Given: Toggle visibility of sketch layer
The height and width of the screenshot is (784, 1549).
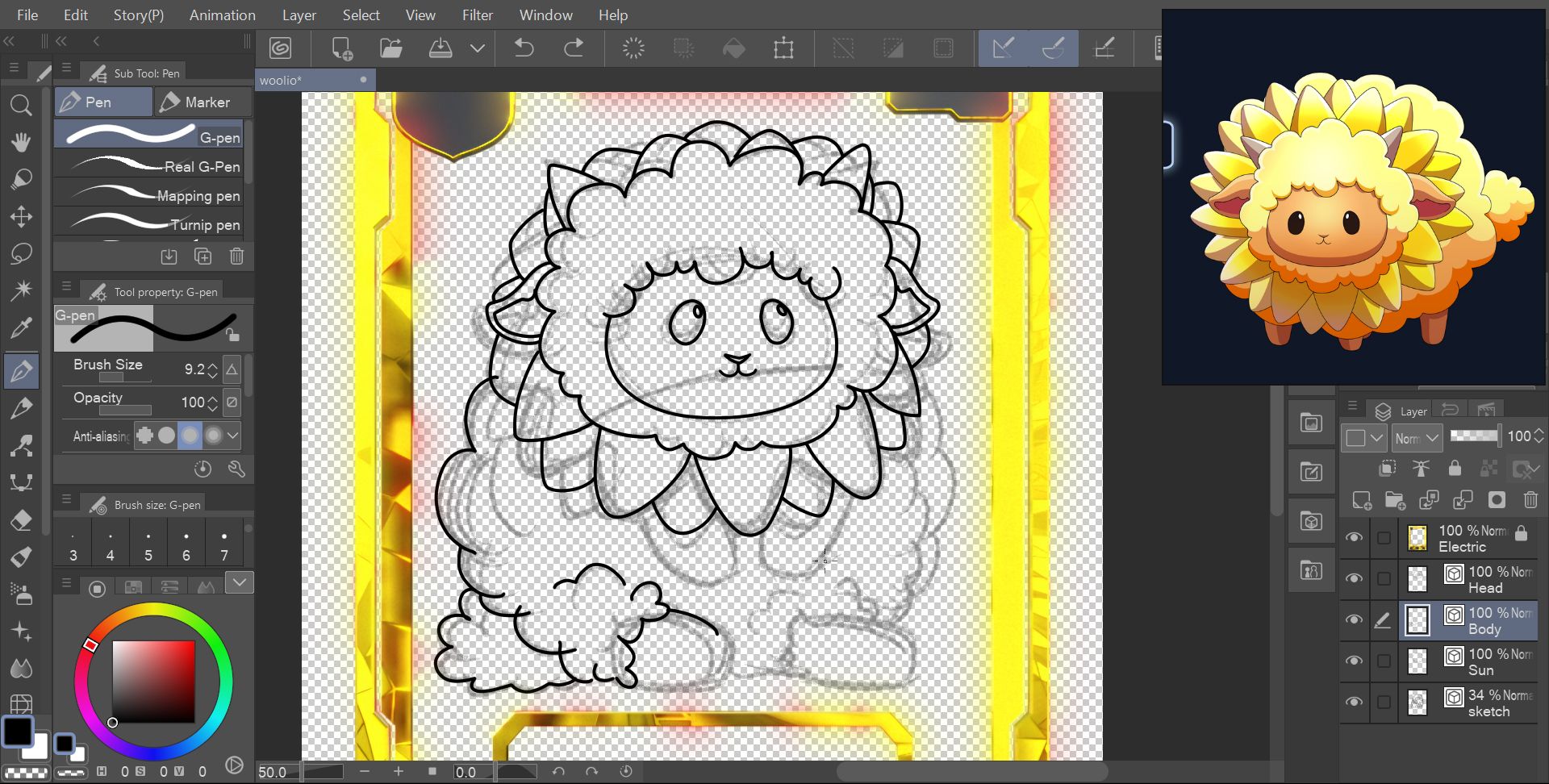Looking at the screenshot, I should (x=1355, y=703).
